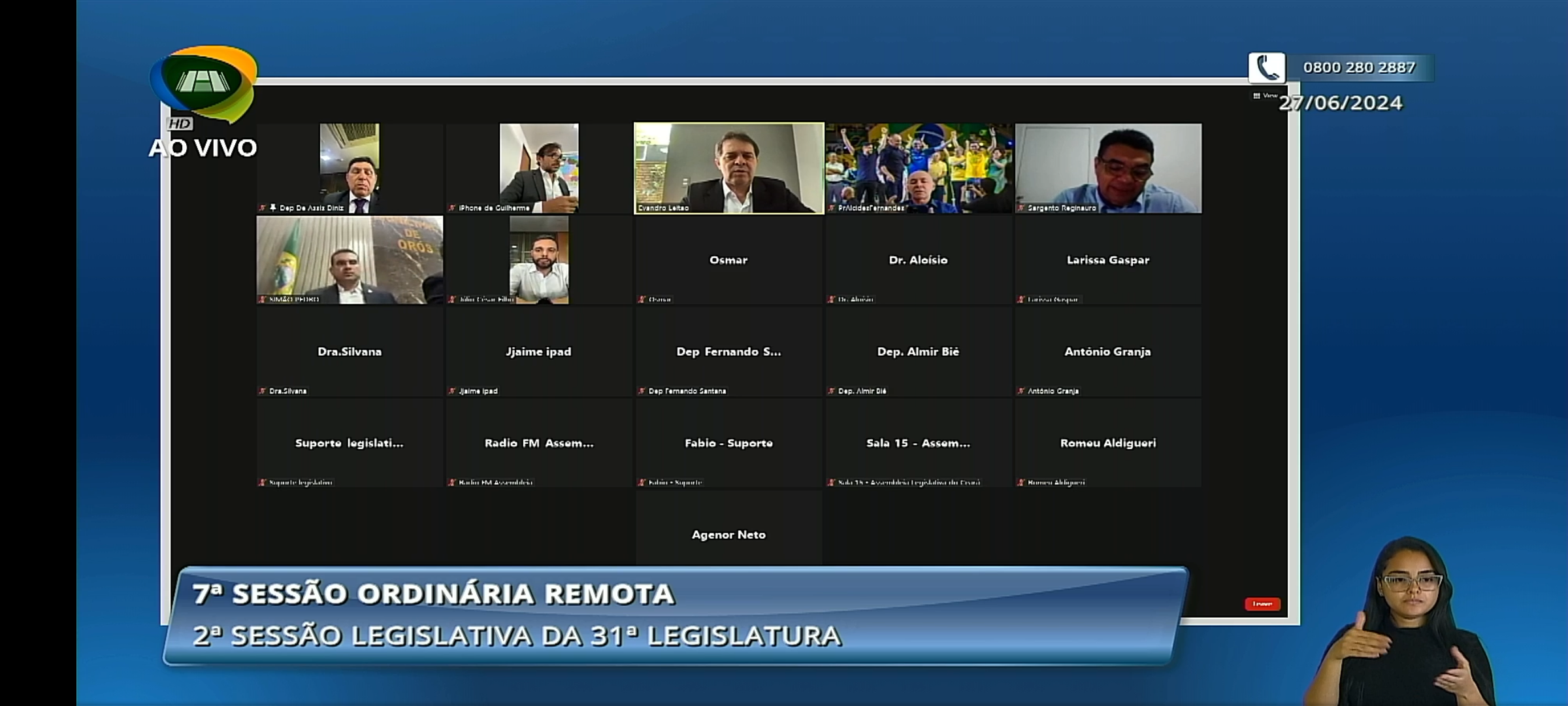Click the red Leave meeting button
The height and width of the screenshot is (706, 1568).
[1262, 604]
